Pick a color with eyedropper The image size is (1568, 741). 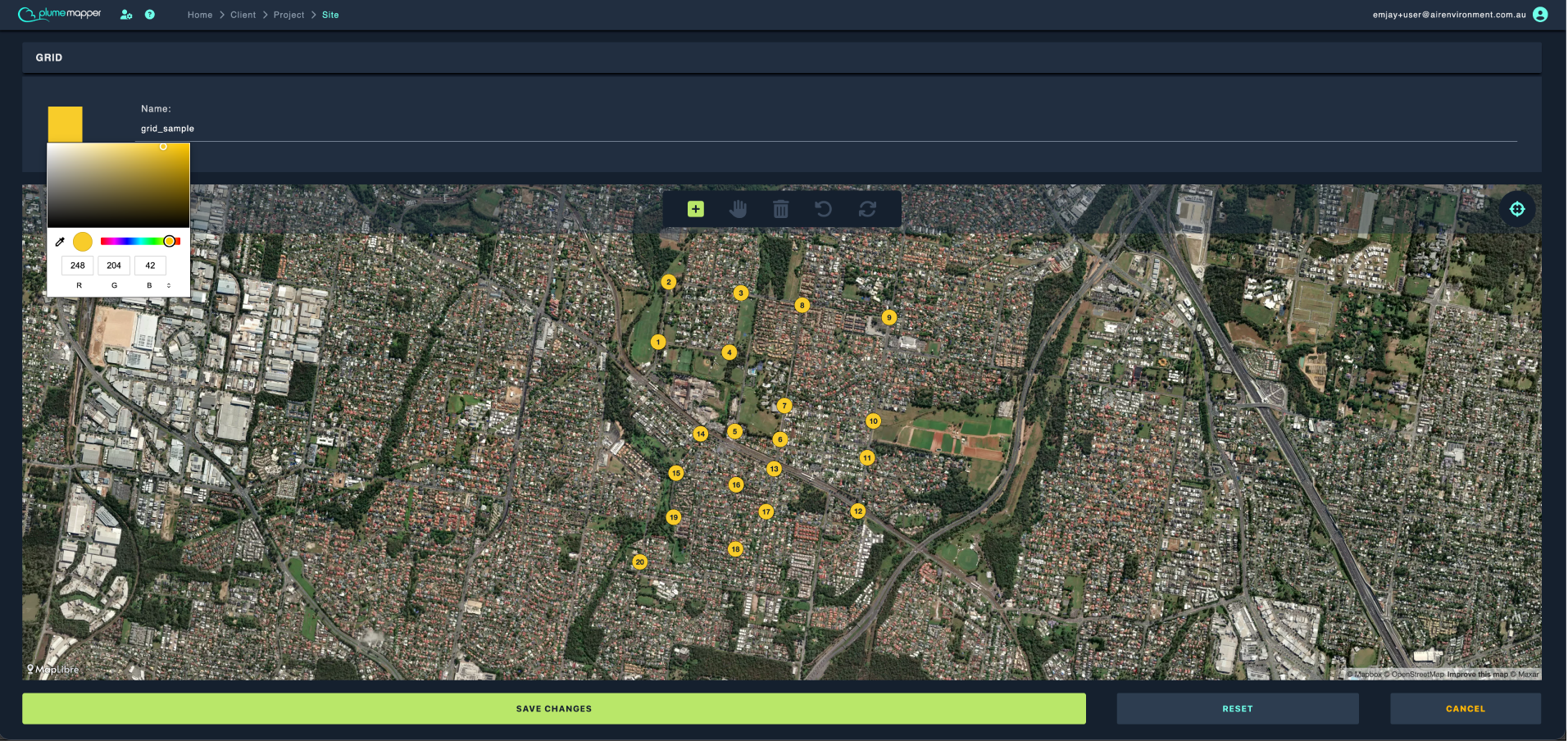pos(60,241)
